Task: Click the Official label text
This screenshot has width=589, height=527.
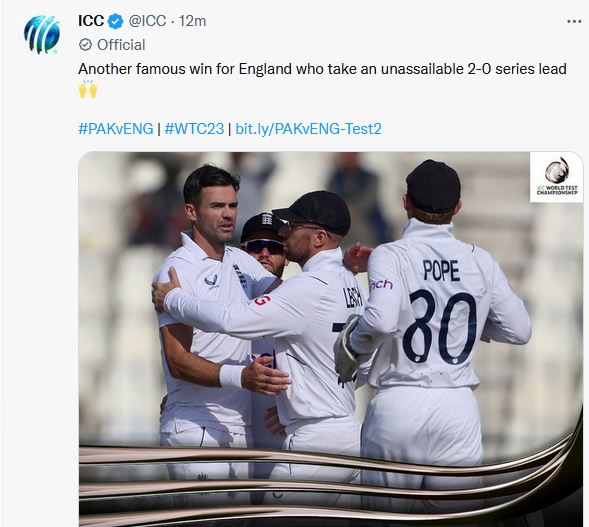Action: point(121,45)
